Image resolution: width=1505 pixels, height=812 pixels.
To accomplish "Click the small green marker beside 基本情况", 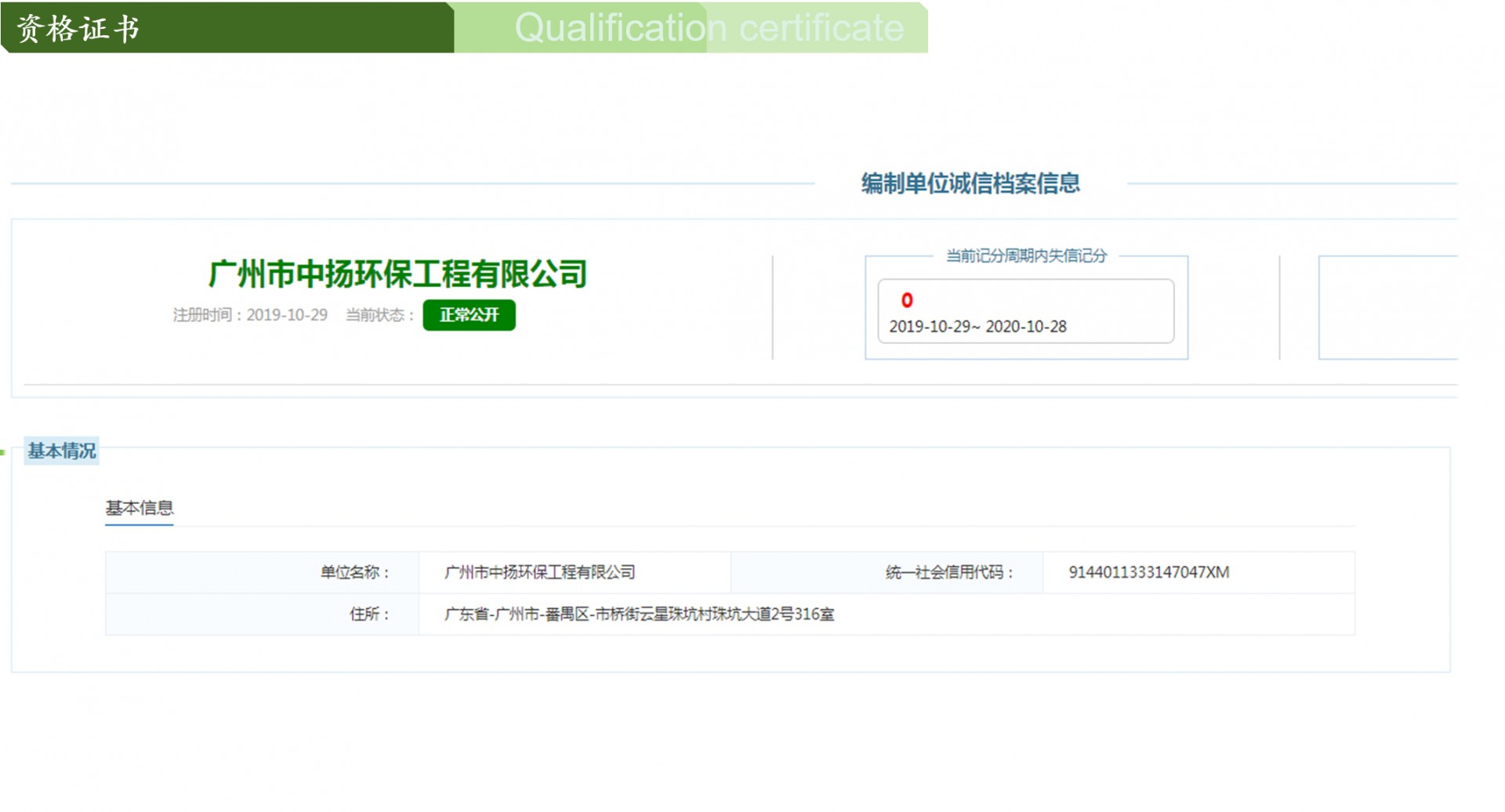I will 3,452.
